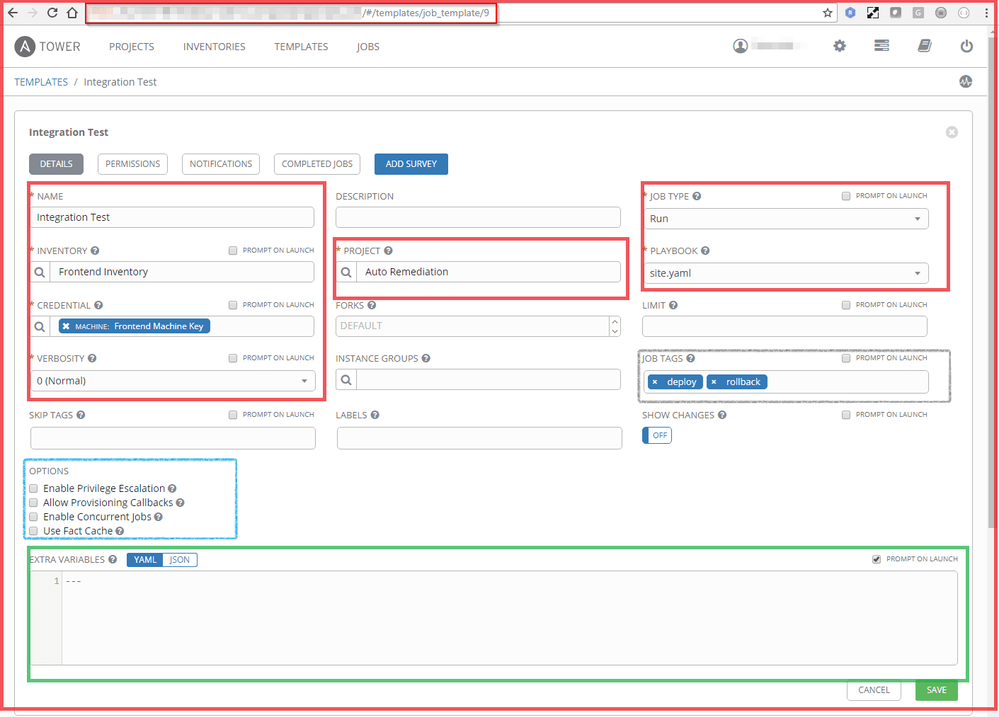Switch to the Permissions tab
The width and height of the screenshot is (999, 717).
tap(132, 164)
